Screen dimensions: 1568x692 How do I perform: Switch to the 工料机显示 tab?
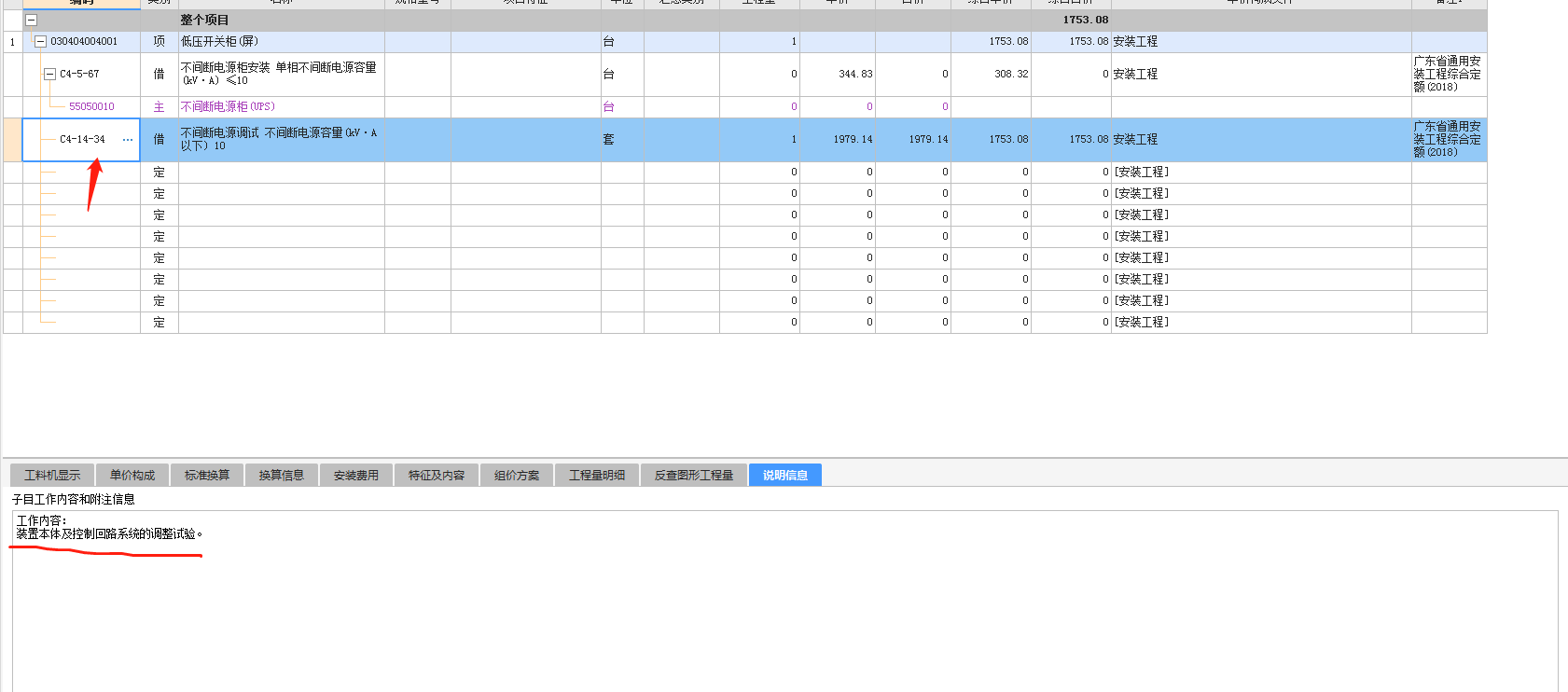(52, 475)
